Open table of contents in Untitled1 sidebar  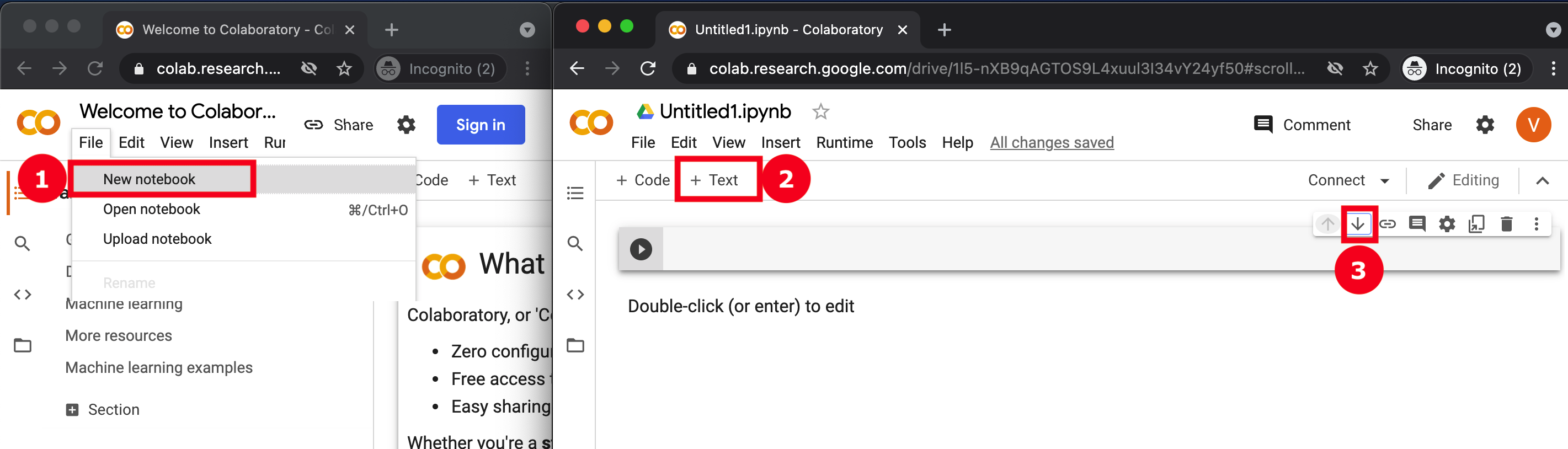pos(575,193)
